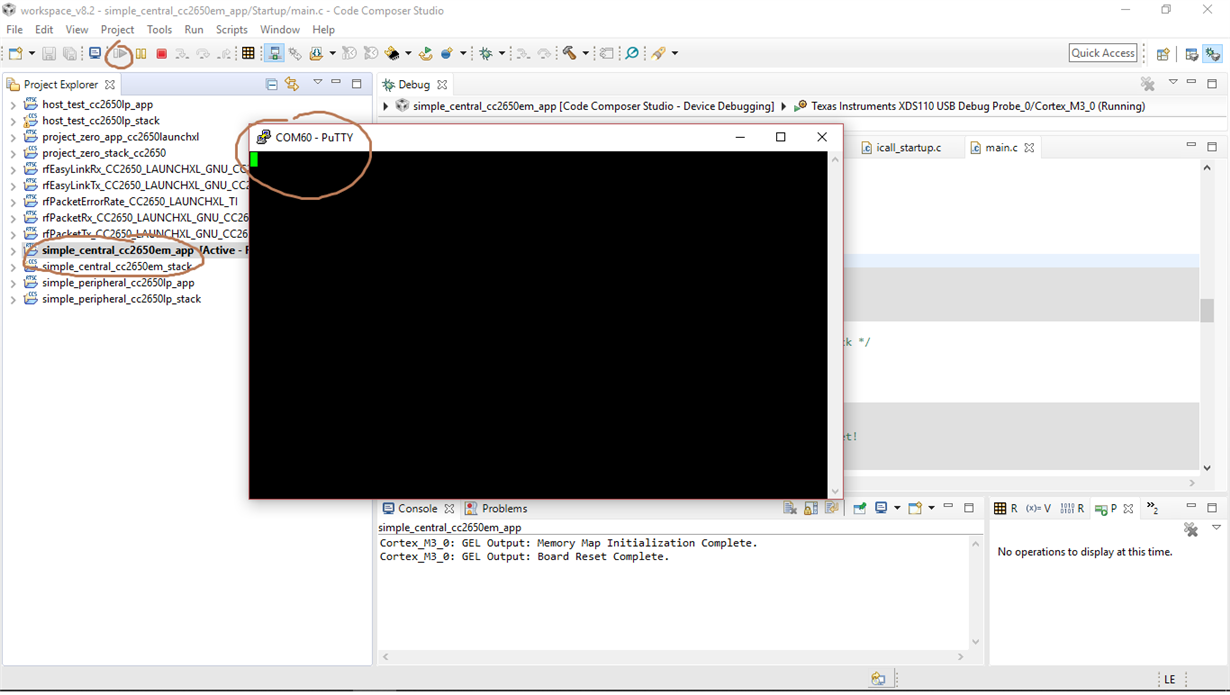Click the Display Selected Console icon

881,508
